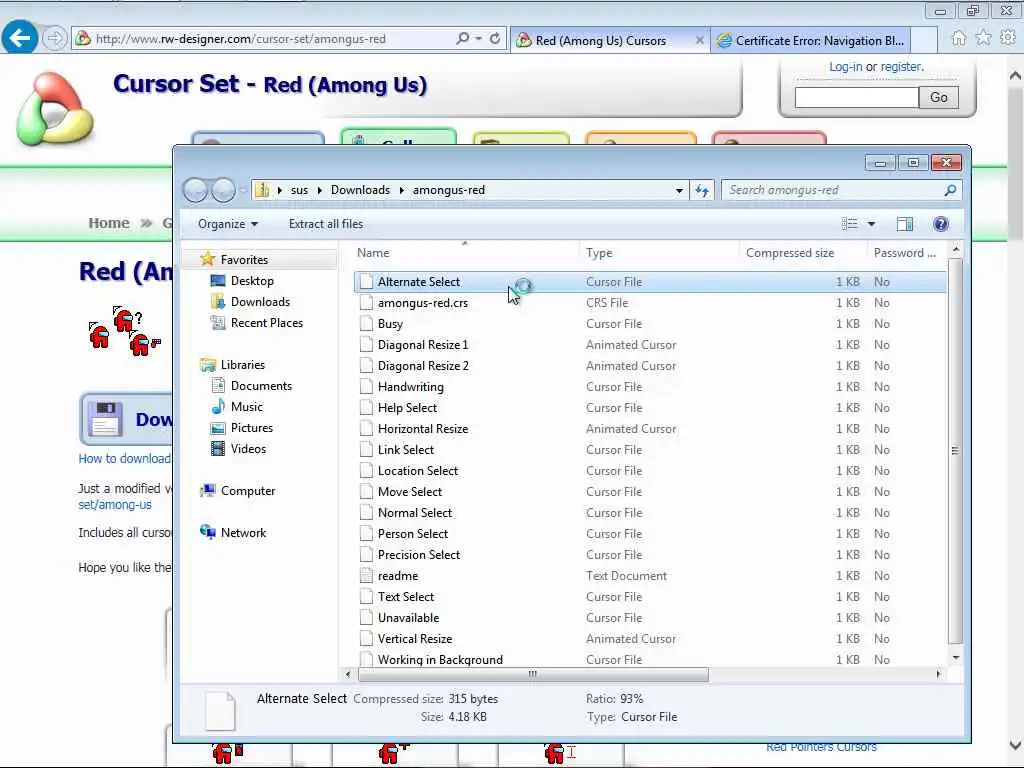Select the Handwriting cursor file
Image resolution: width=1024 pixels, height=768 pixels.
[650, 387]
